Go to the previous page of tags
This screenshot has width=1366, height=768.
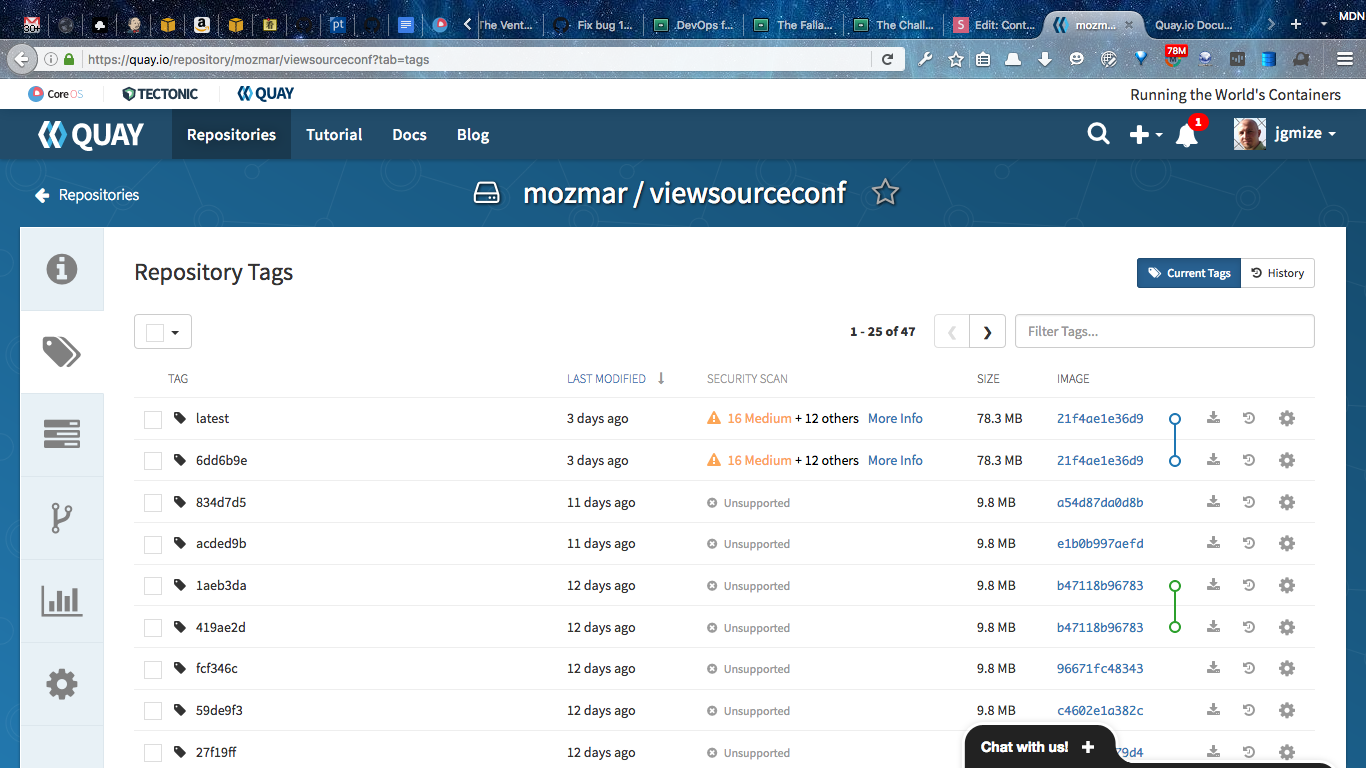point(952,332)
